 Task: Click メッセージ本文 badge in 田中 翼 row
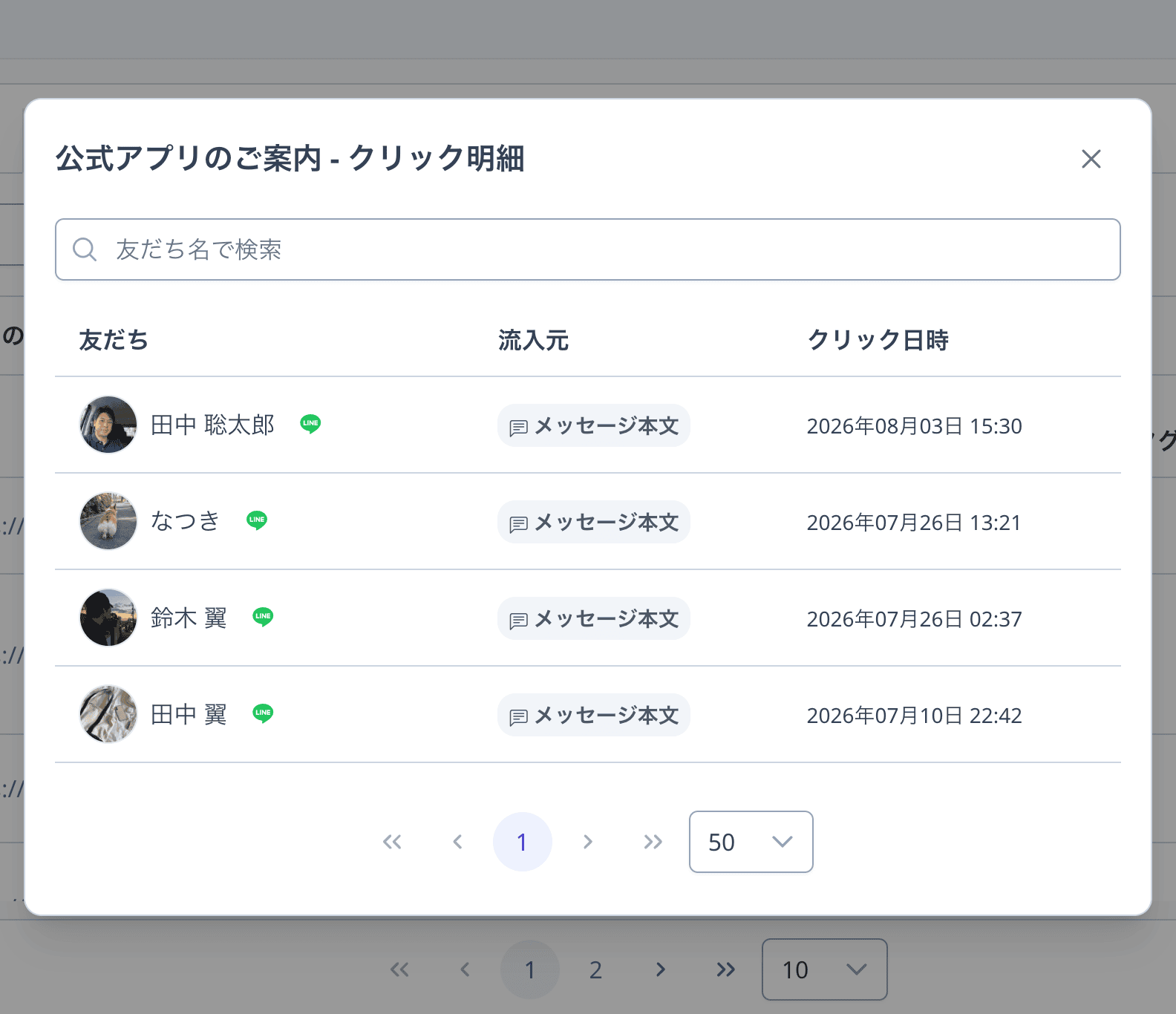594,715
